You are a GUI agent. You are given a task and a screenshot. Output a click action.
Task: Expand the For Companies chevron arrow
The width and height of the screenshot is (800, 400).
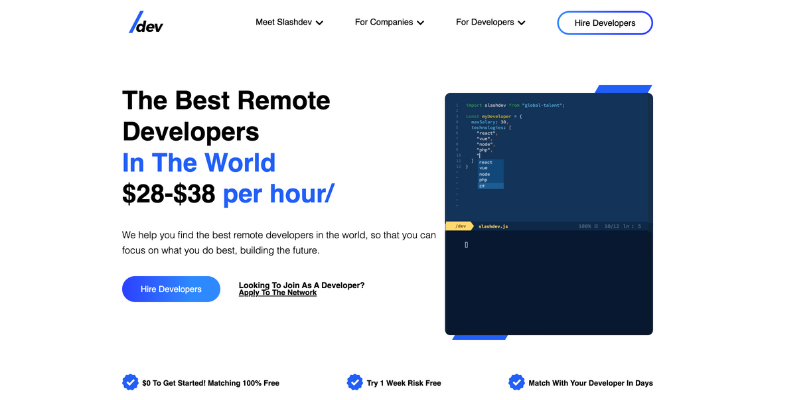click(x=420, y=23)
